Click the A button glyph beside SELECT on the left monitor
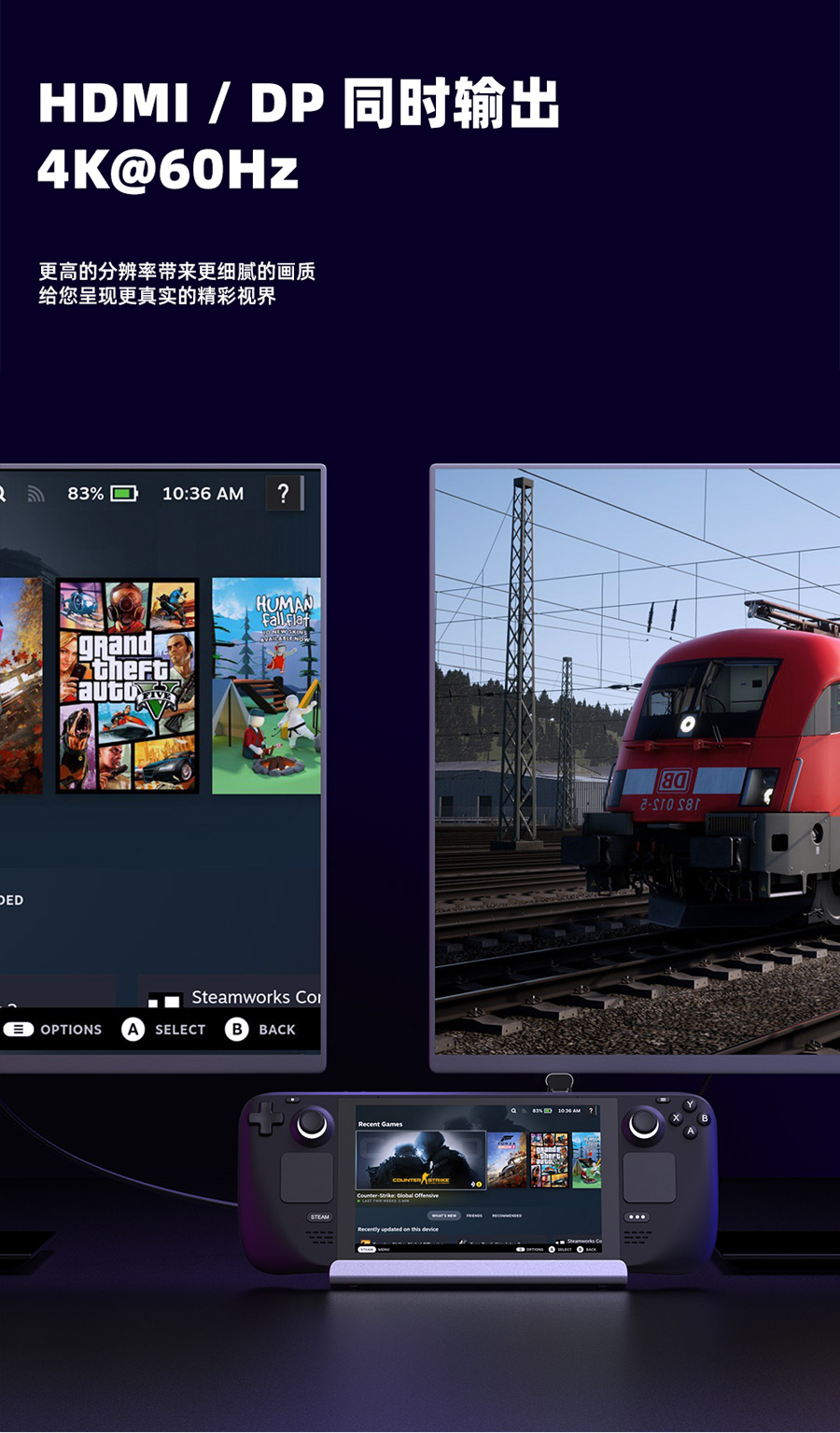The width and height of the screenshot is (840, 1433). tap(133, 1029)
